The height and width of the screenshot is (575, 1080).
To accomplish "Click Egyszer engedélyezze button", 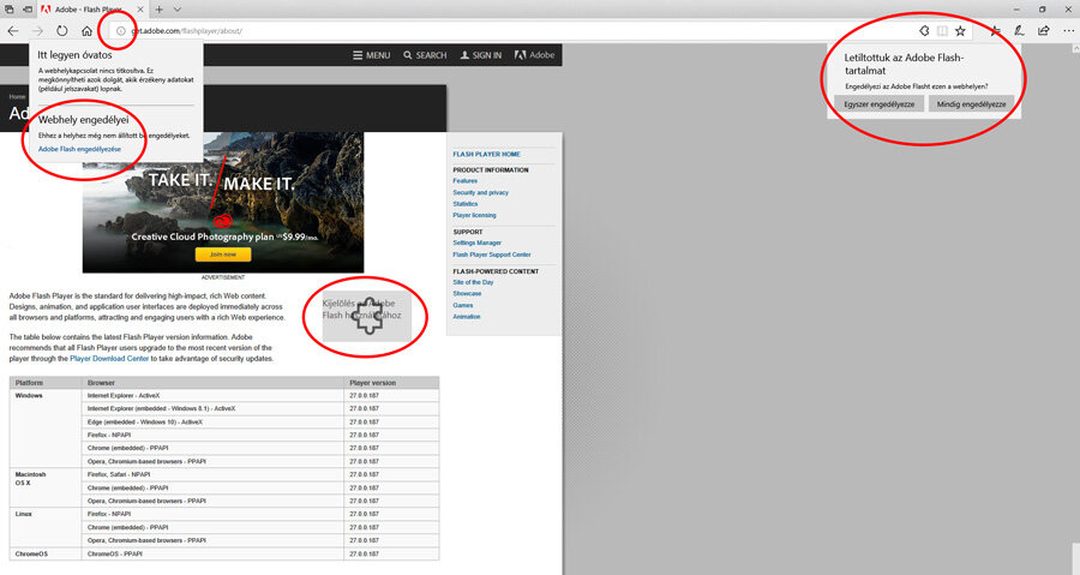I will (x=879, y=104).
